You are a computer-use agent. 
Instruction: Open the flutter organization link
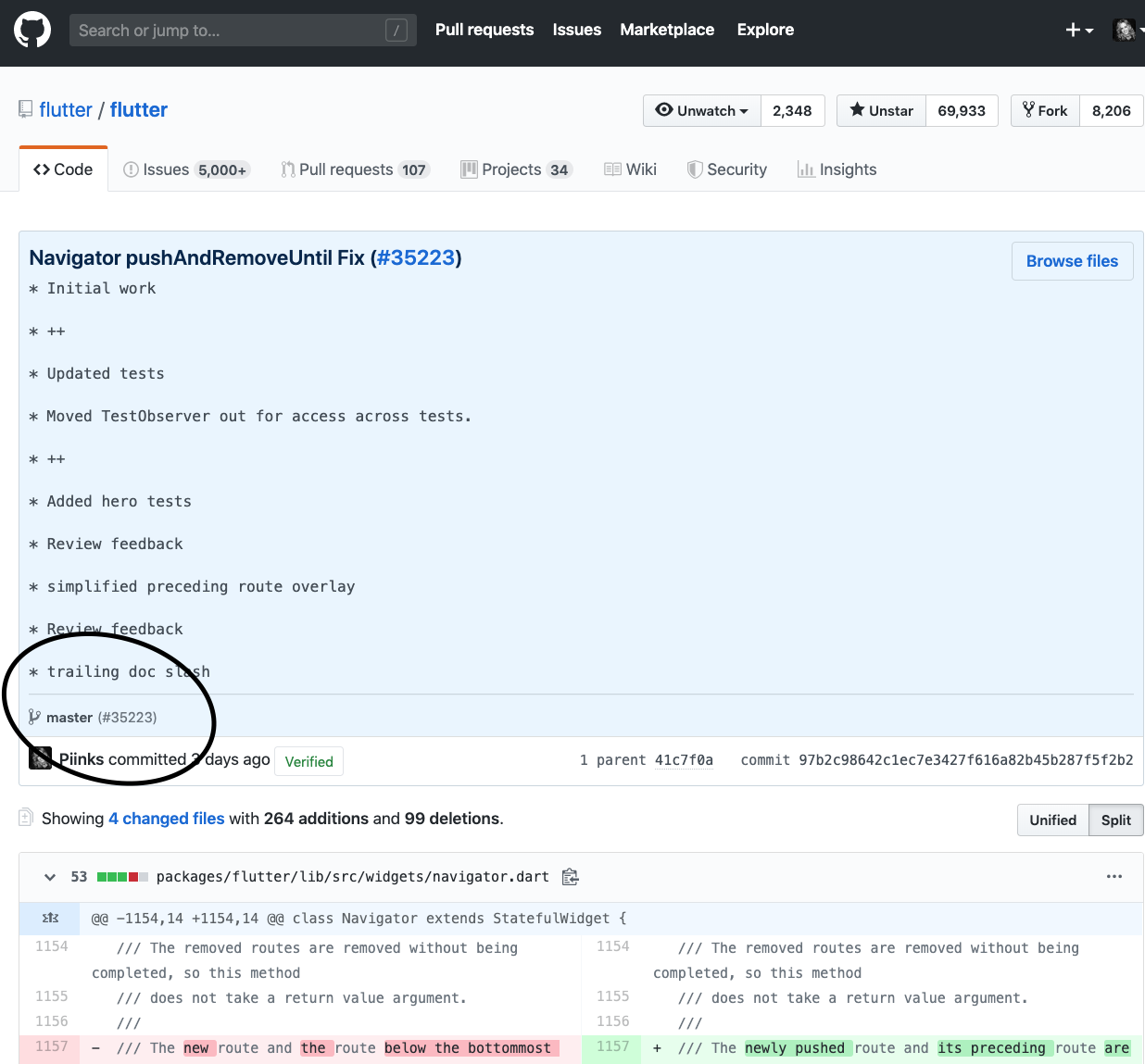pos(66,109)
